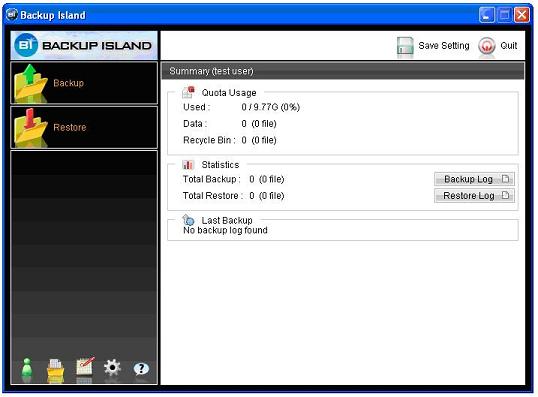Click the Quit text link
The image size is (538, 397).
tap(508, 46)
